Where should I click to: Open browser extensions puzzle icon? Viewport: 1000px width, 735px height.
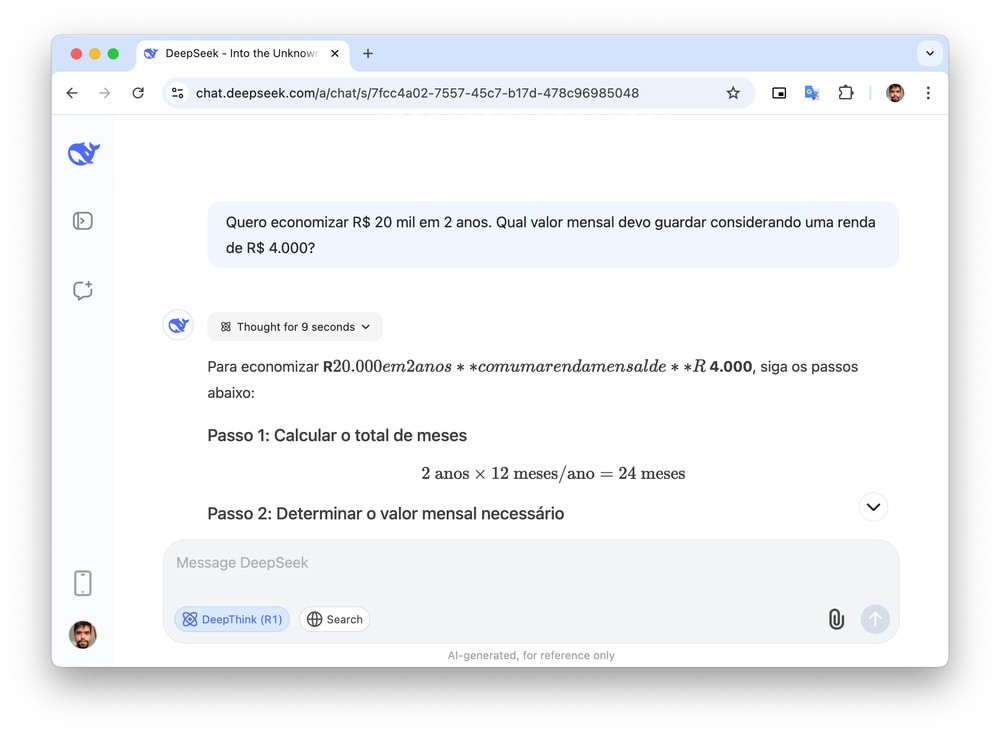pyautogui.click(x=846, y=93)
